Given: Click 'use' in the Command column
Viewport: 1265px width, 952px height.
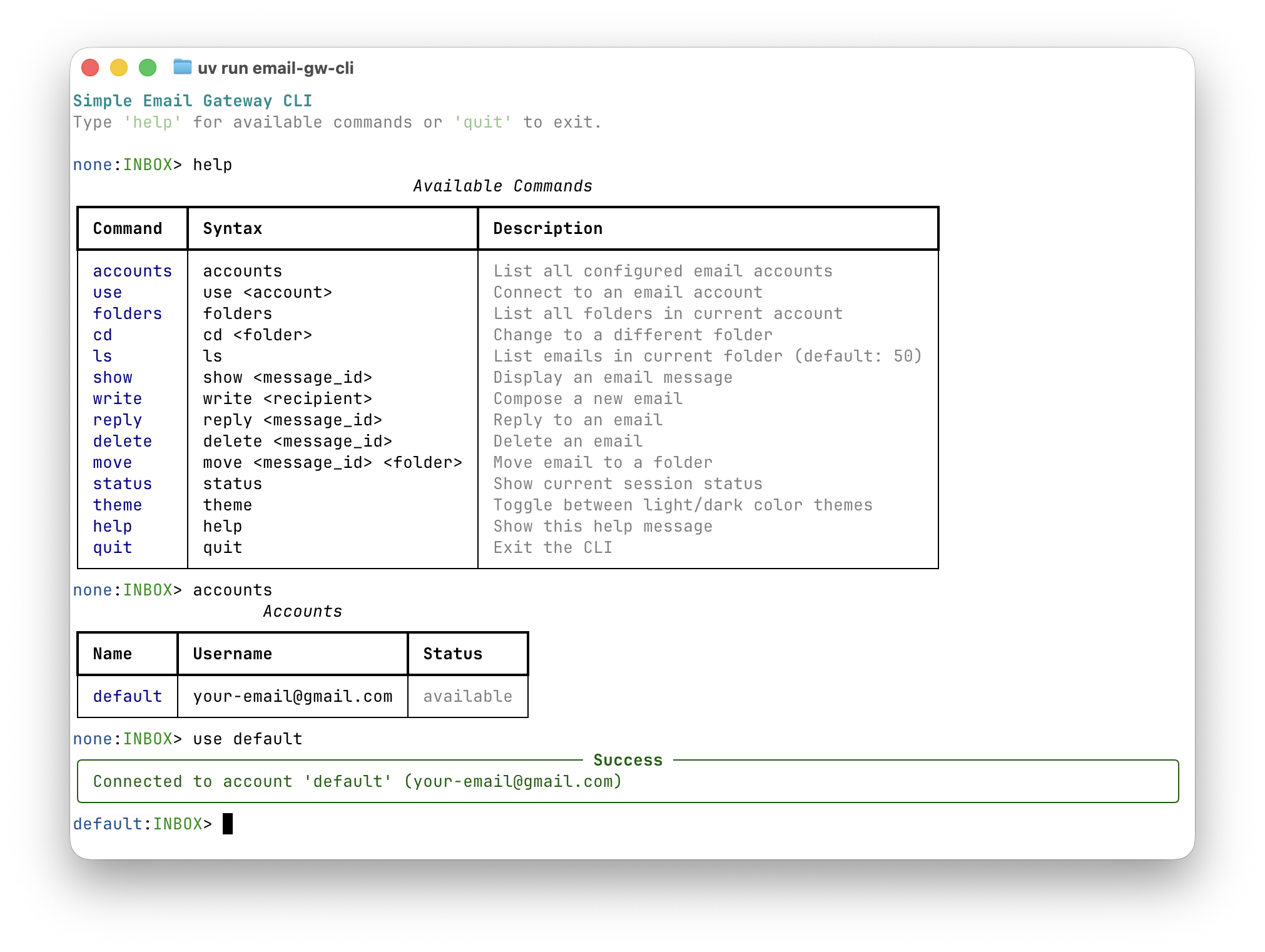Looking at the screenshot, I should [108, 292].
